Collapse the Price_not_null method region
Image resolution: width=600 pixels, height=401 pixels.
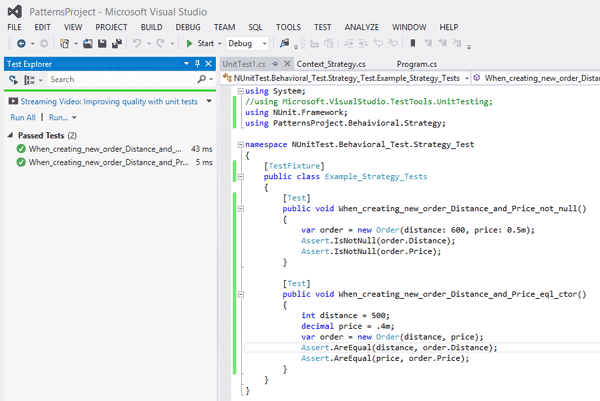pos(241,209)
